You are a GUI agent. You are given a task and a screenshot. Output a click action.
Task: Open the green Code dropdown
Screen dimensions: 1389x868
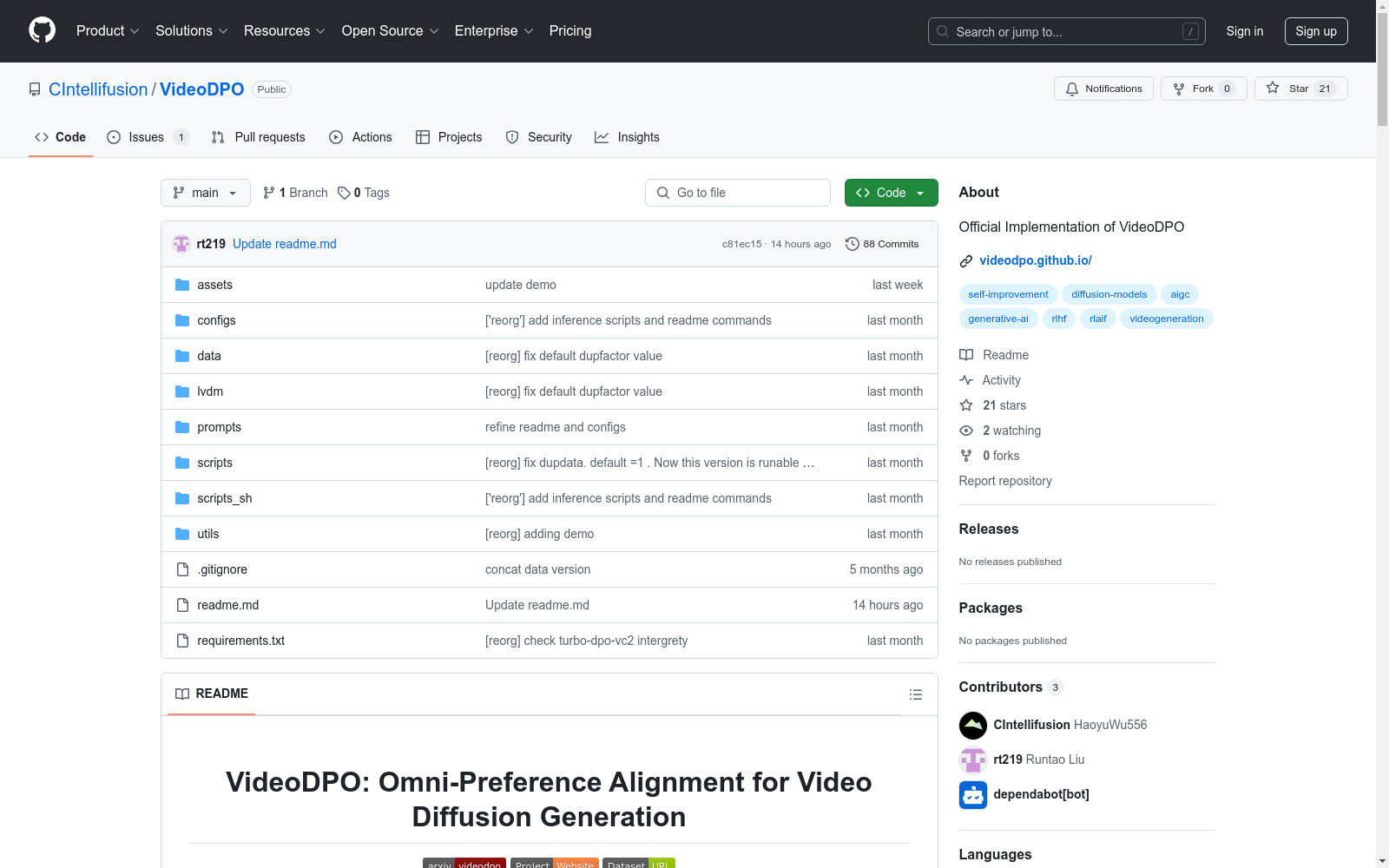click(x=891, y=193)
